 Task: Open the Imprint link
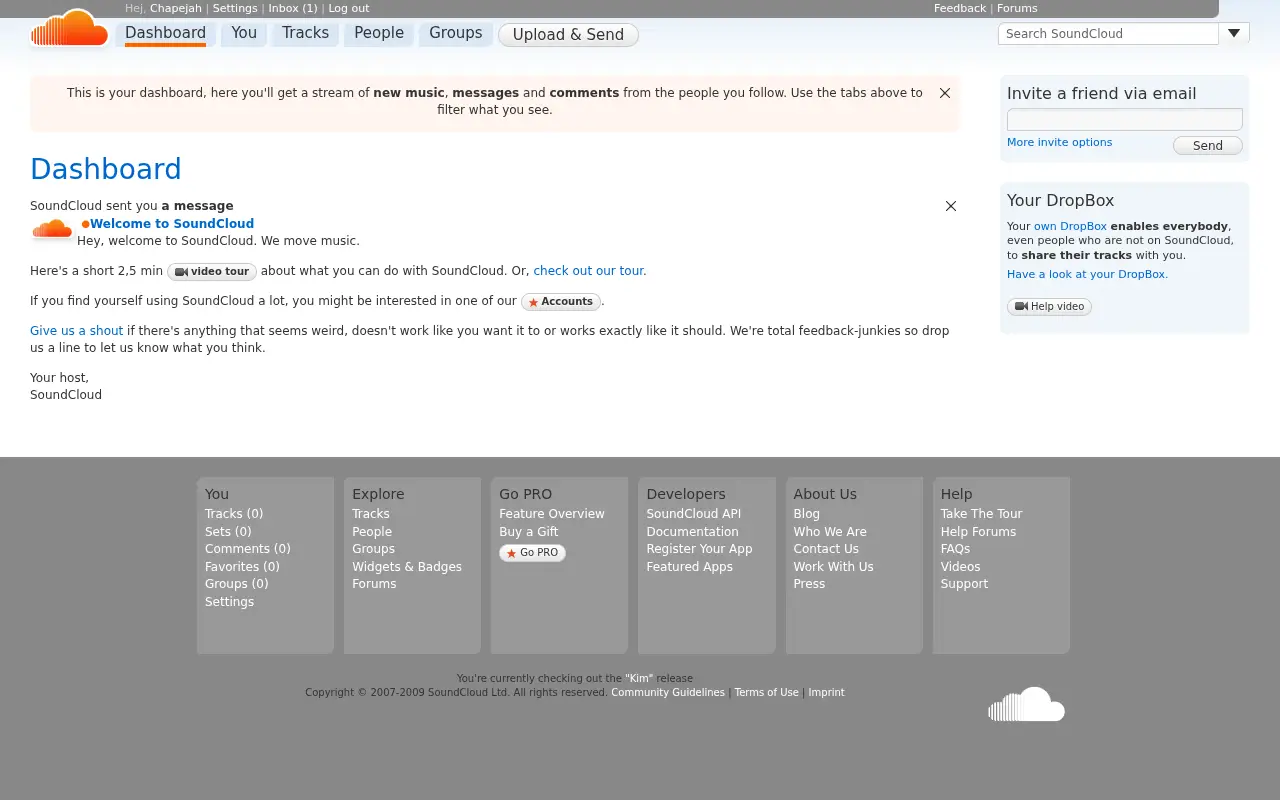[826, 693]
